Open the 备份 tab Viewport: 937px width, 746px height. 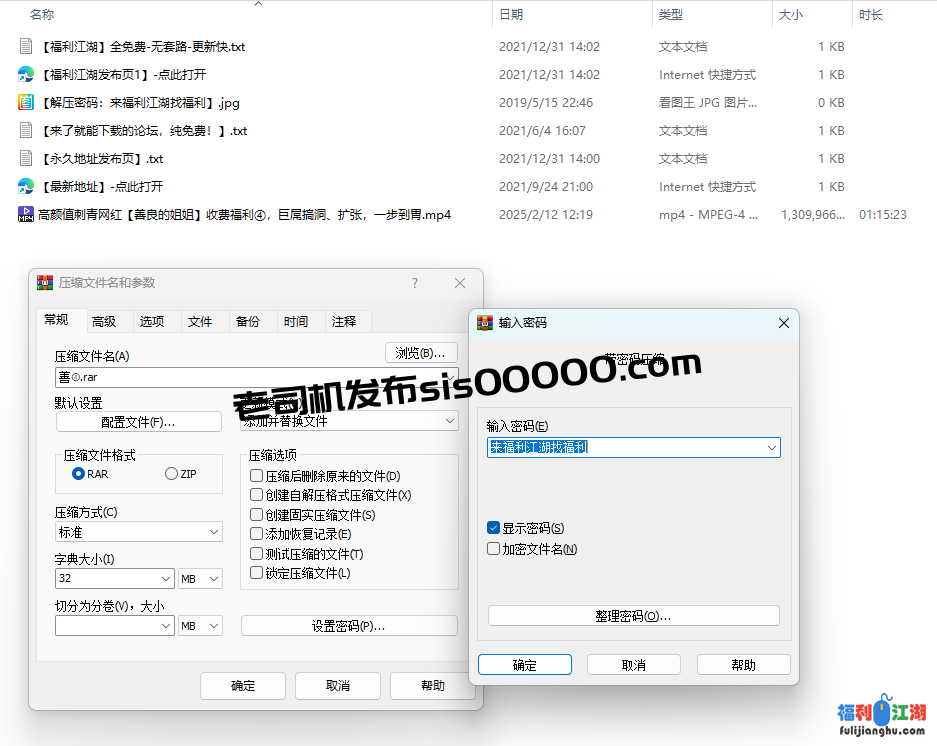(247, 321)
